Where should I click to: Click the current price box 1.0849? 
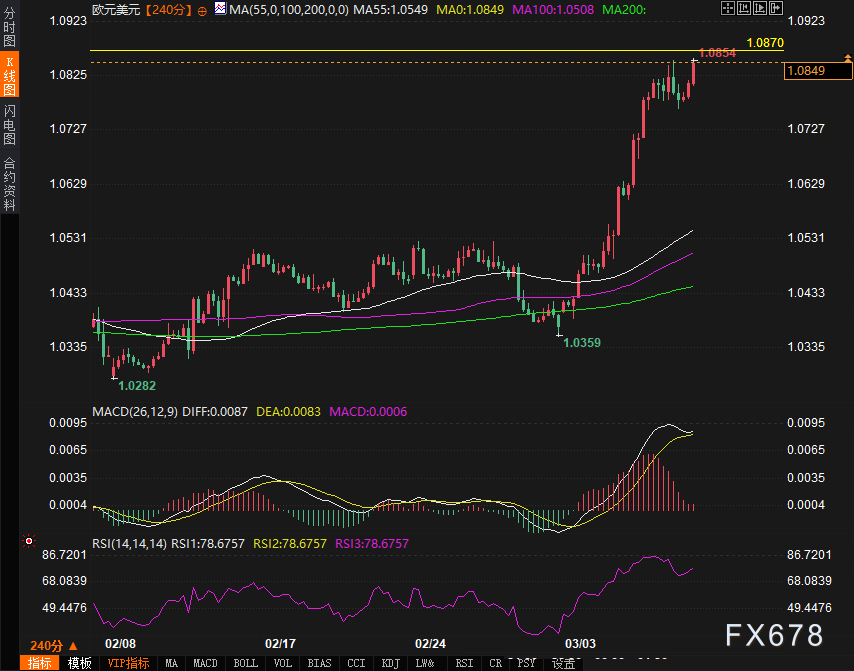coord(818,71)
